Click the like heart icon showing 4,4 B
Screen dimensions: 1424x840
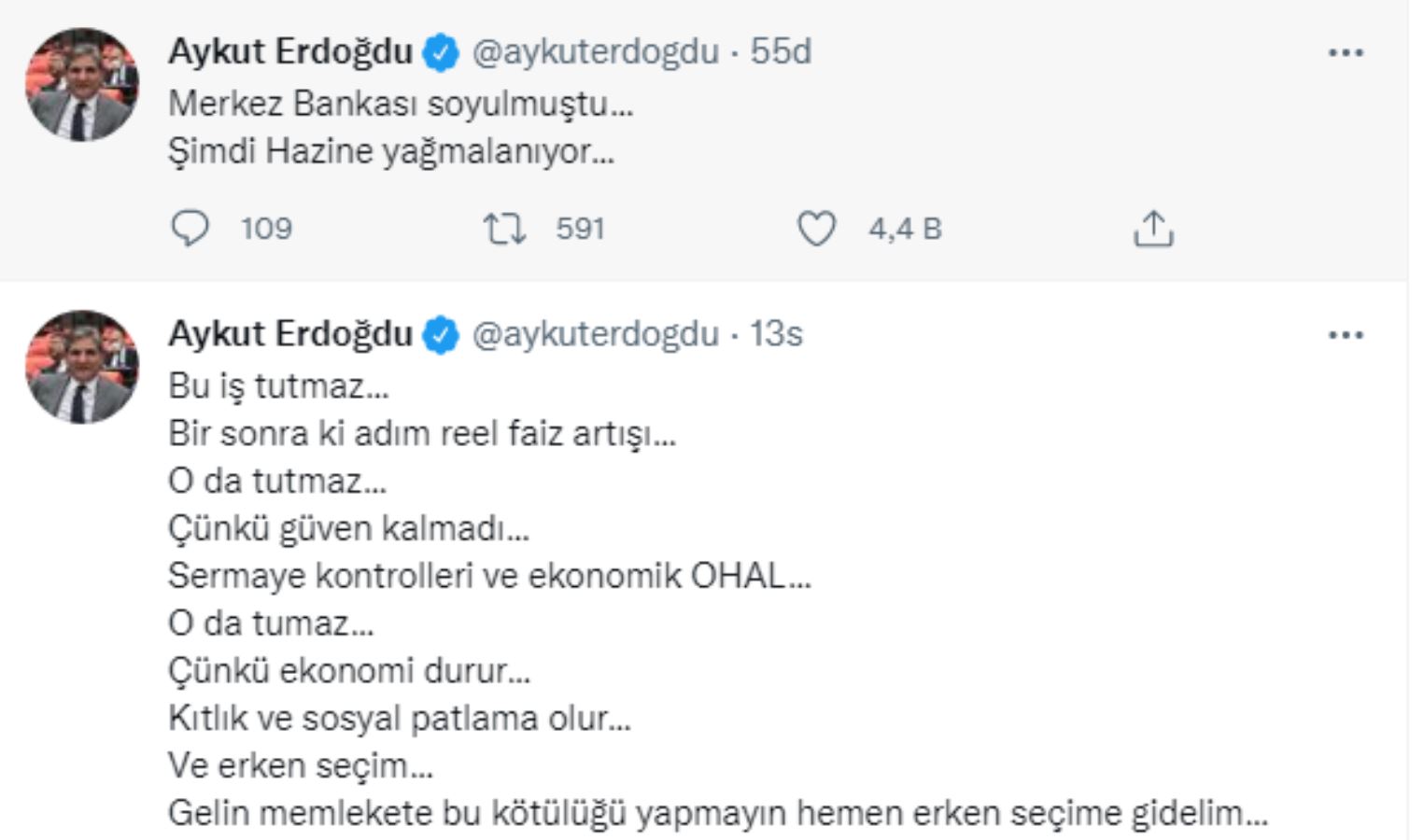pyautogui.click(x=816, y=227)
